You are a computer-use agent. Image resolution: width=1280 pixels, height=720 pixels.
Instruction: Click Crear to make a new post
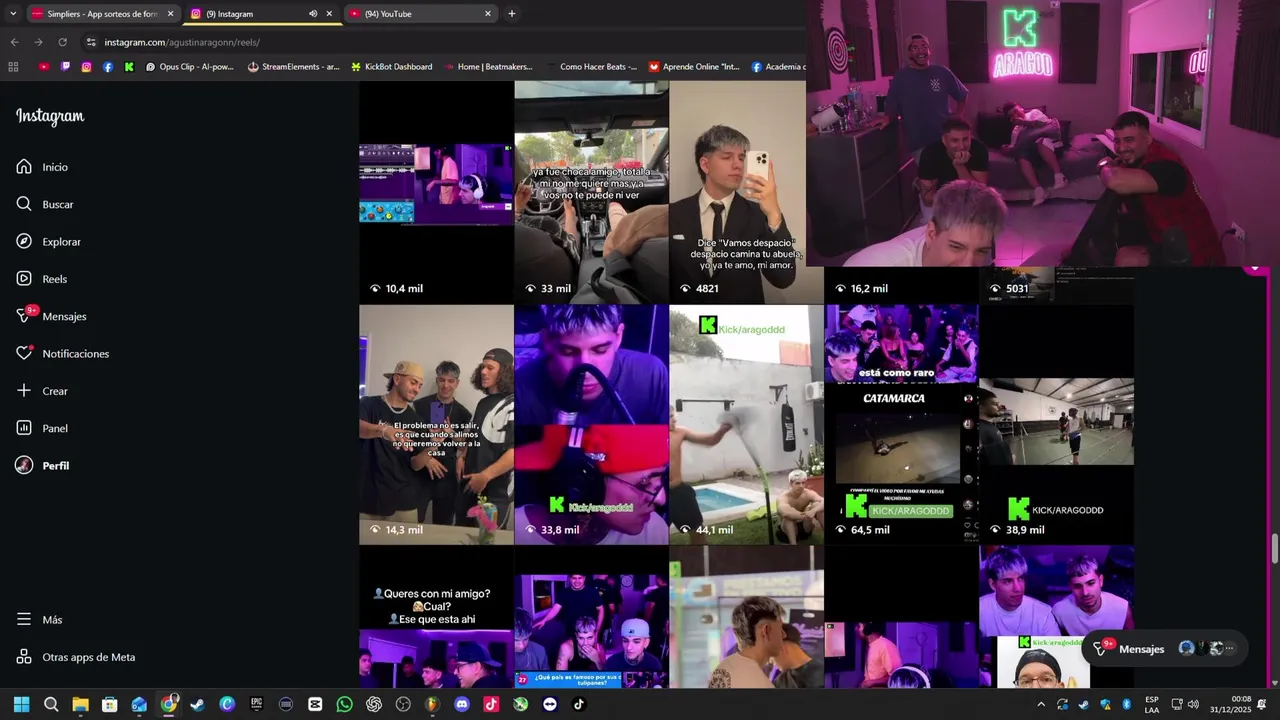tap(42, 391)
